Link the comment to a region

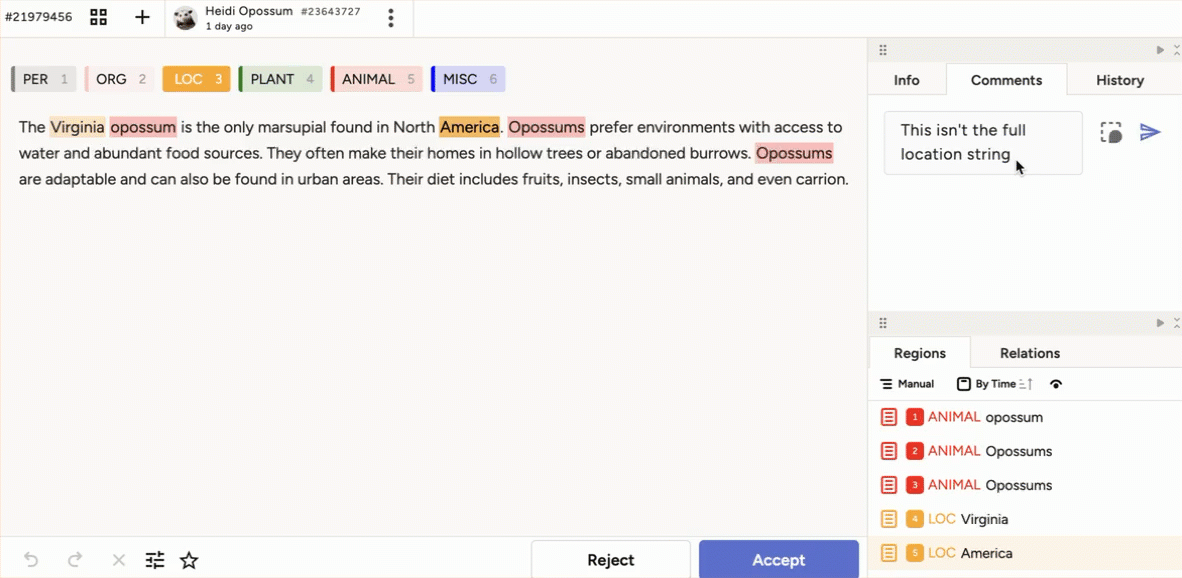click(x=1111, y=131)
